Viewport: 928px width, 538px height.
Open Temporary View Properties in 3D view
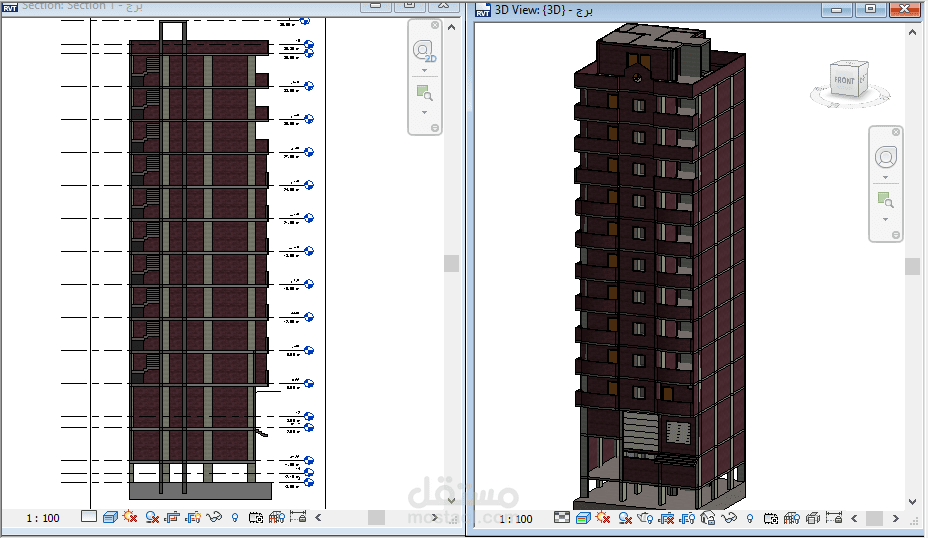771,518
